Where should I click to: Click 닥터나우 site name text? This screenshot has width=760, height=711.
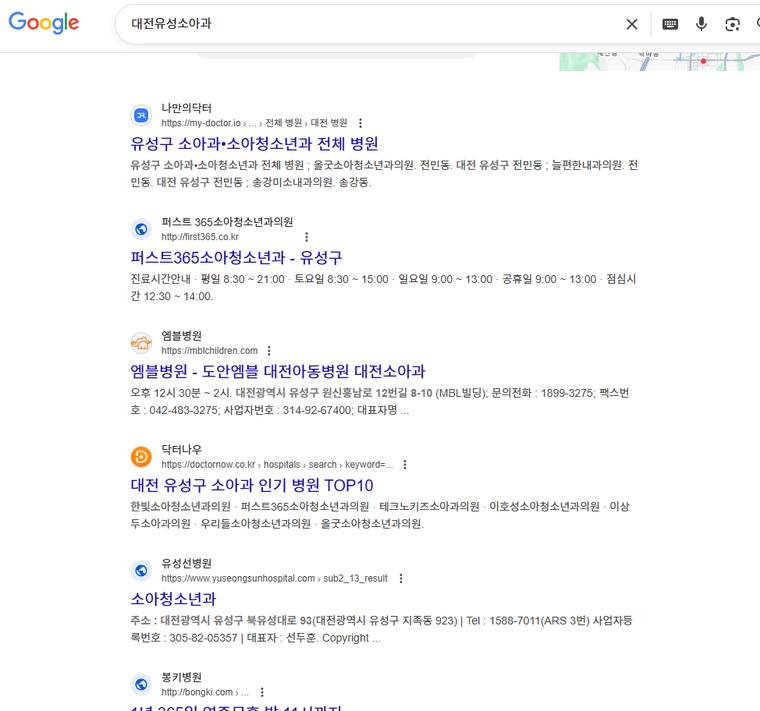(181, 450)
